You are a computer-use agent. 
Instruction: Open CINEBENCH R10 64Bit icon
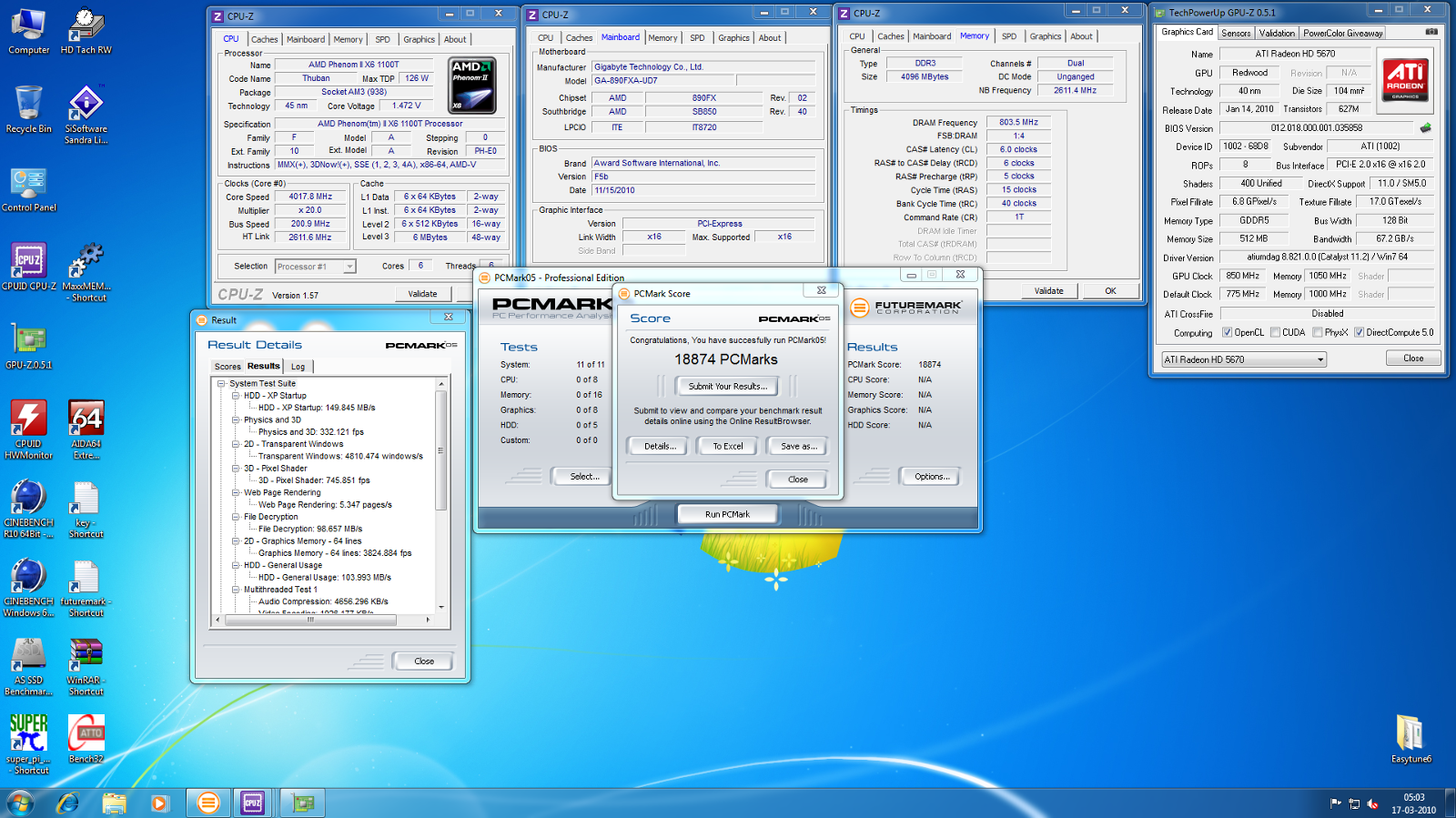click(x=29, y=509)
